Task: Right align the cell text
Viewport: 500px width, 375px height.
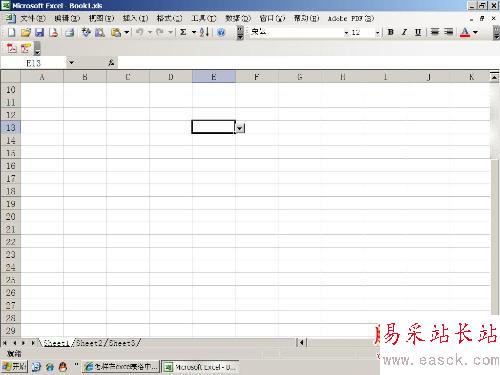Action: [449, 32]
